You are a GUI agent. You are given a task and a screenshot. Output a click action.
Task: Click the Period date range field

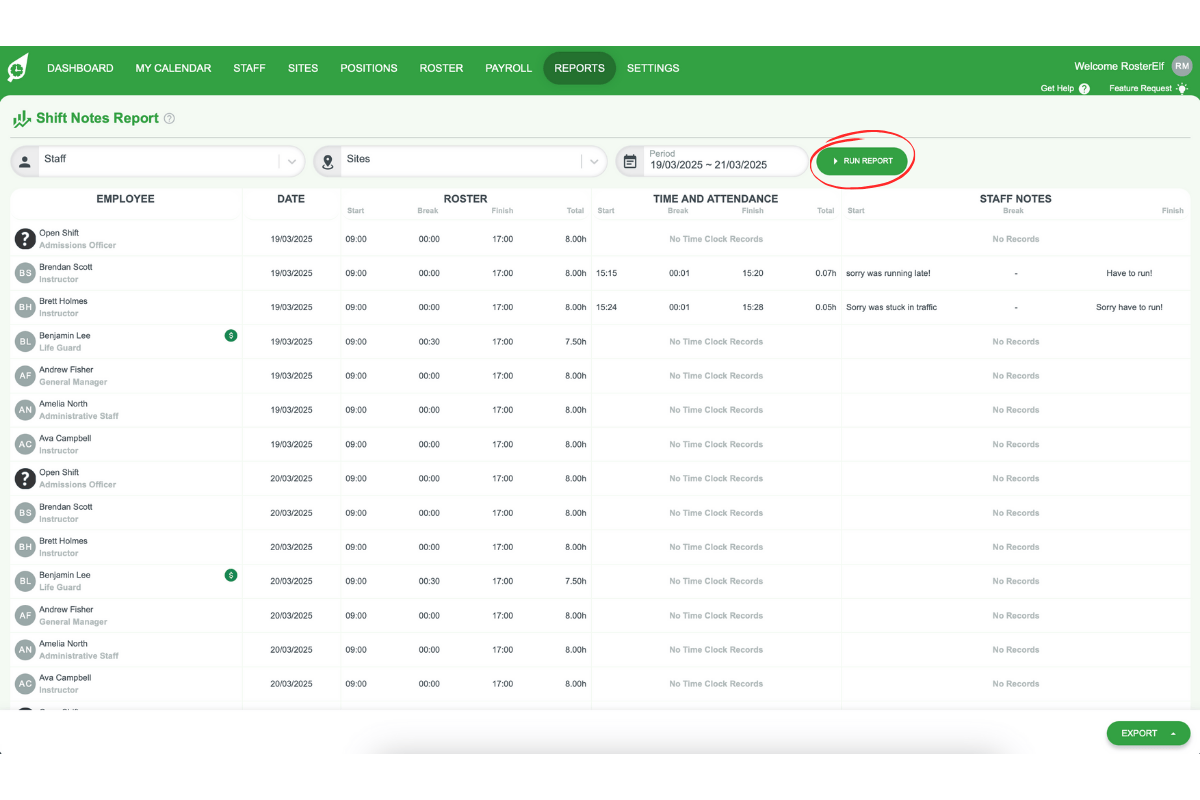[x=710, y=160]
